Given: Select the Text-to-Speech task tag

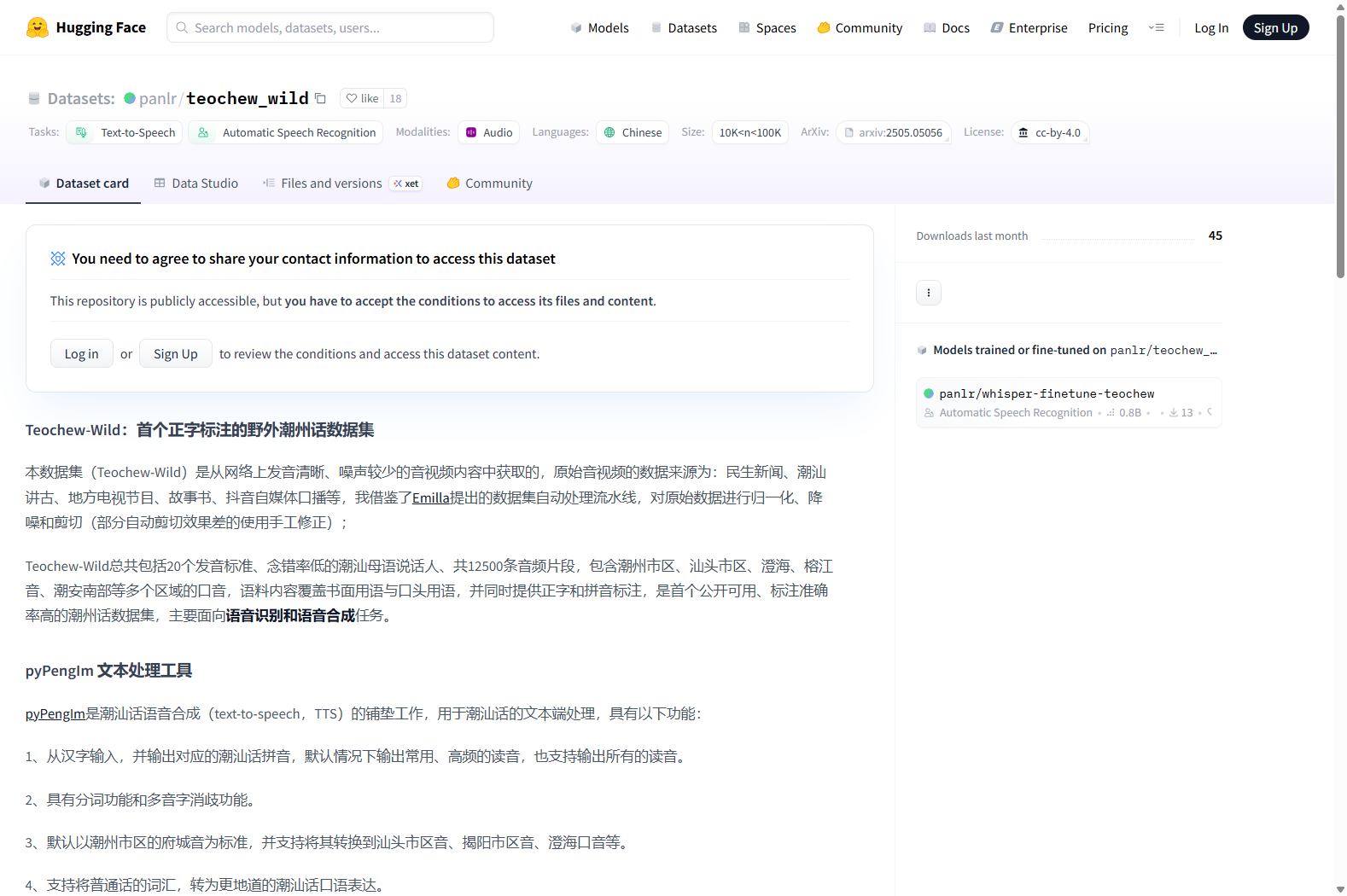Looking at the screenshot, I should point(125,132).
